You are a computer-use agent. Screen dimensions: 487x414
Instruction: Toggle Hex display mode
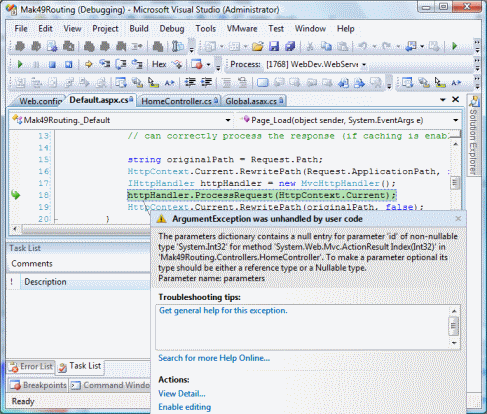[x=159, y=64]
